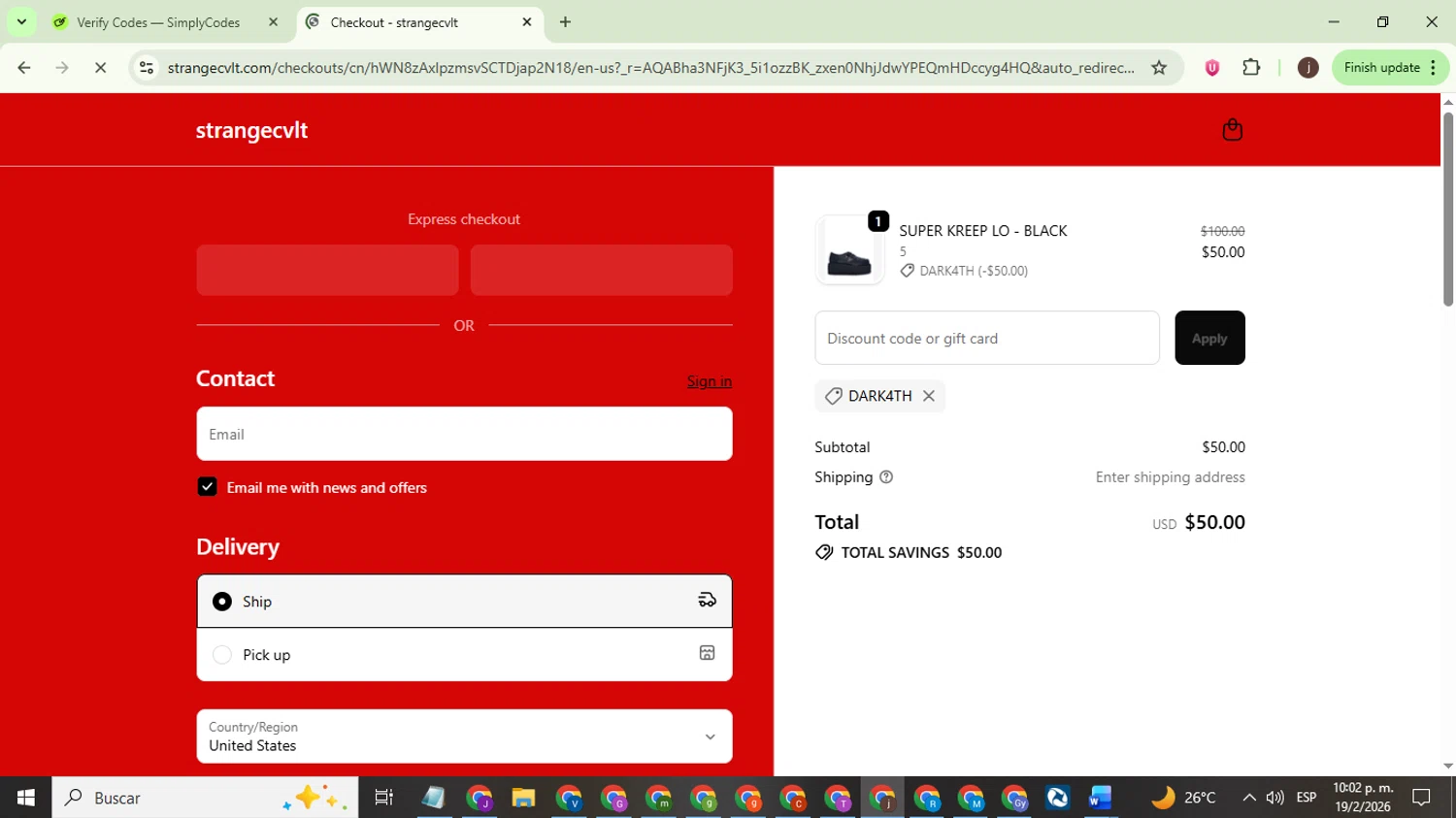This screenshot has height=818, width=1456.
Task: Click the vertical page scrollbar
Action: click(x=1447, y=210)
